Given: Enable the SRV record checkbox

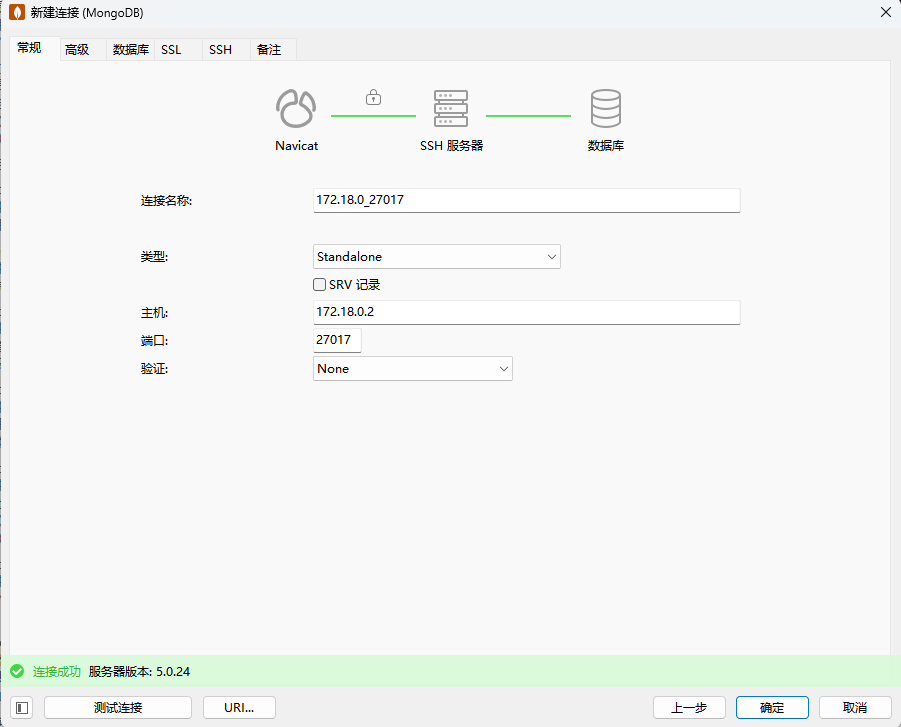Looking at the screenshot, I should (x=319, y=284).
